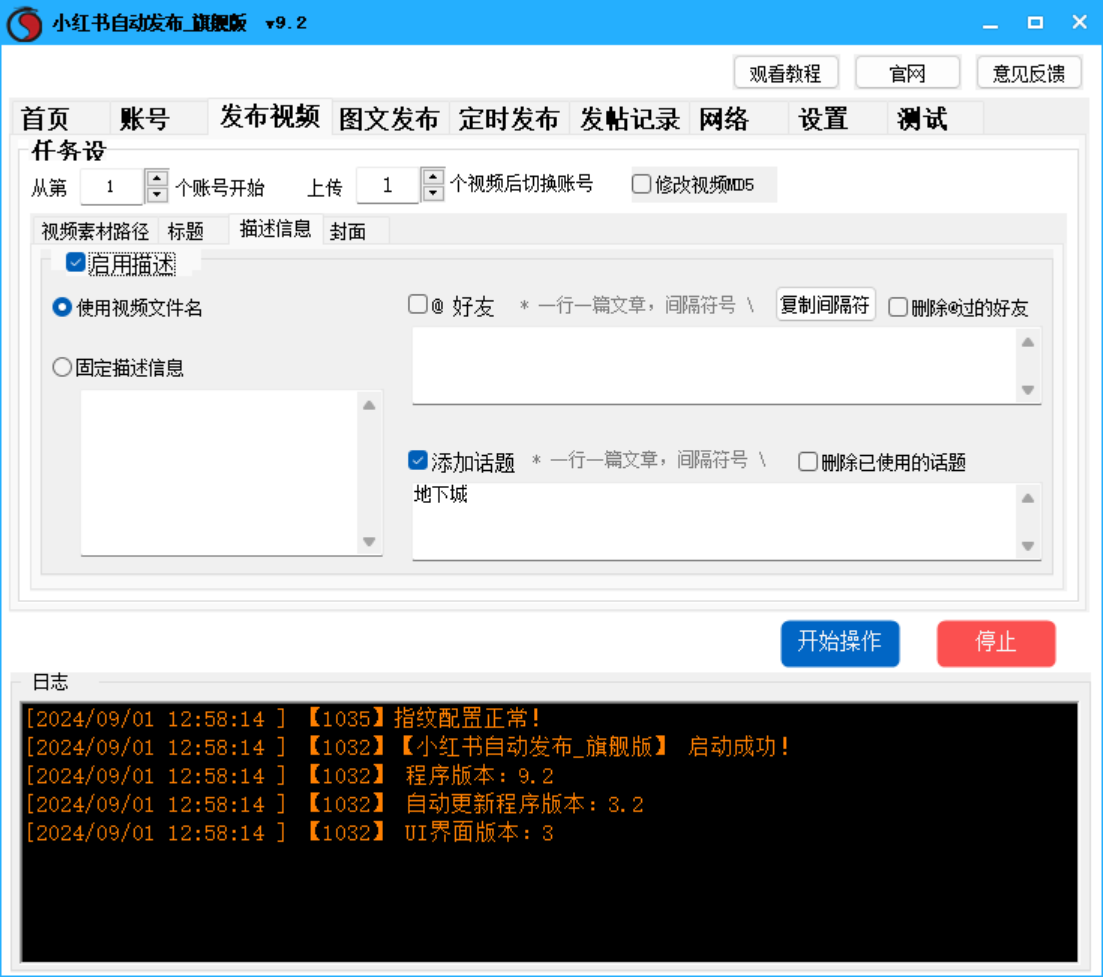Click the red 停止 button

coord(996,643)
